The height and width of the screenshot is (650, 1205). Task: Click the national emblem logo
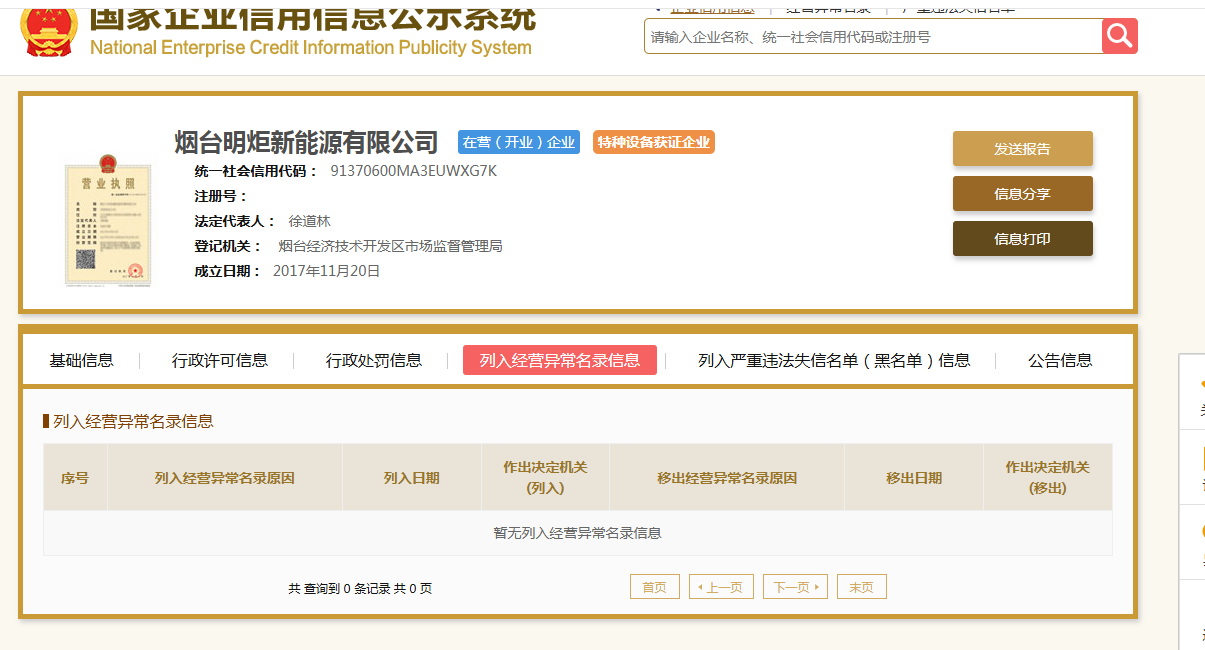49,29
